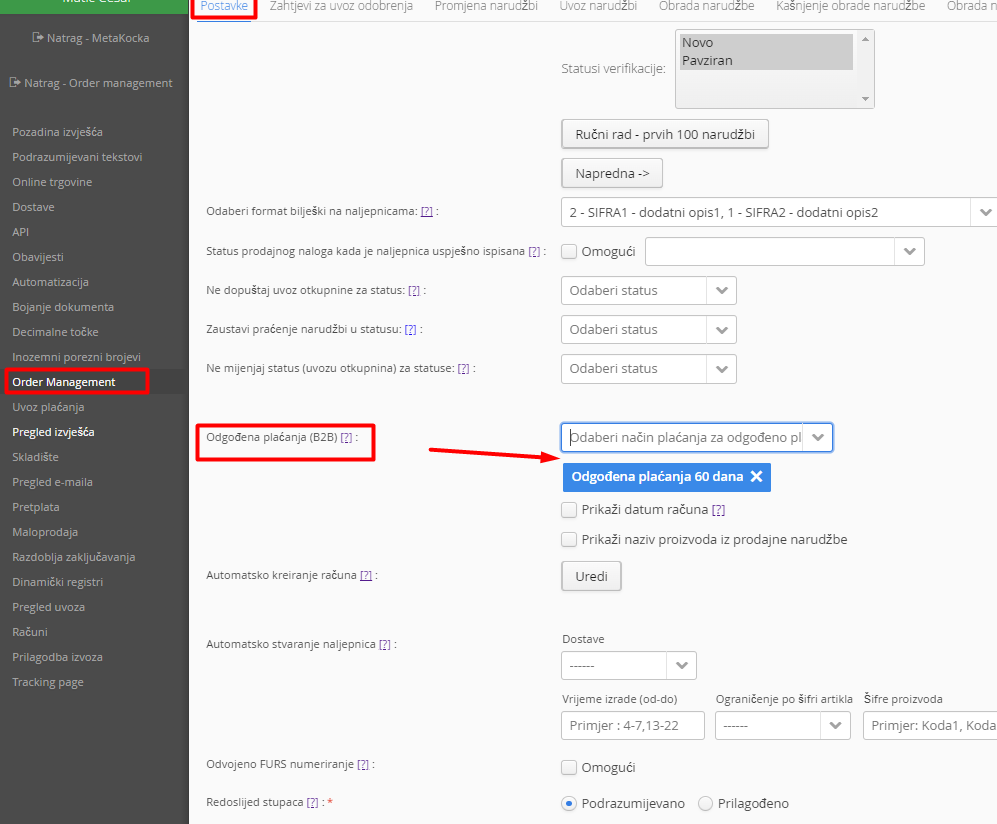997x824 pixels.
Task: Focus the Vrijeme izrade (od-do) field
Action: (x=633, y=725)
